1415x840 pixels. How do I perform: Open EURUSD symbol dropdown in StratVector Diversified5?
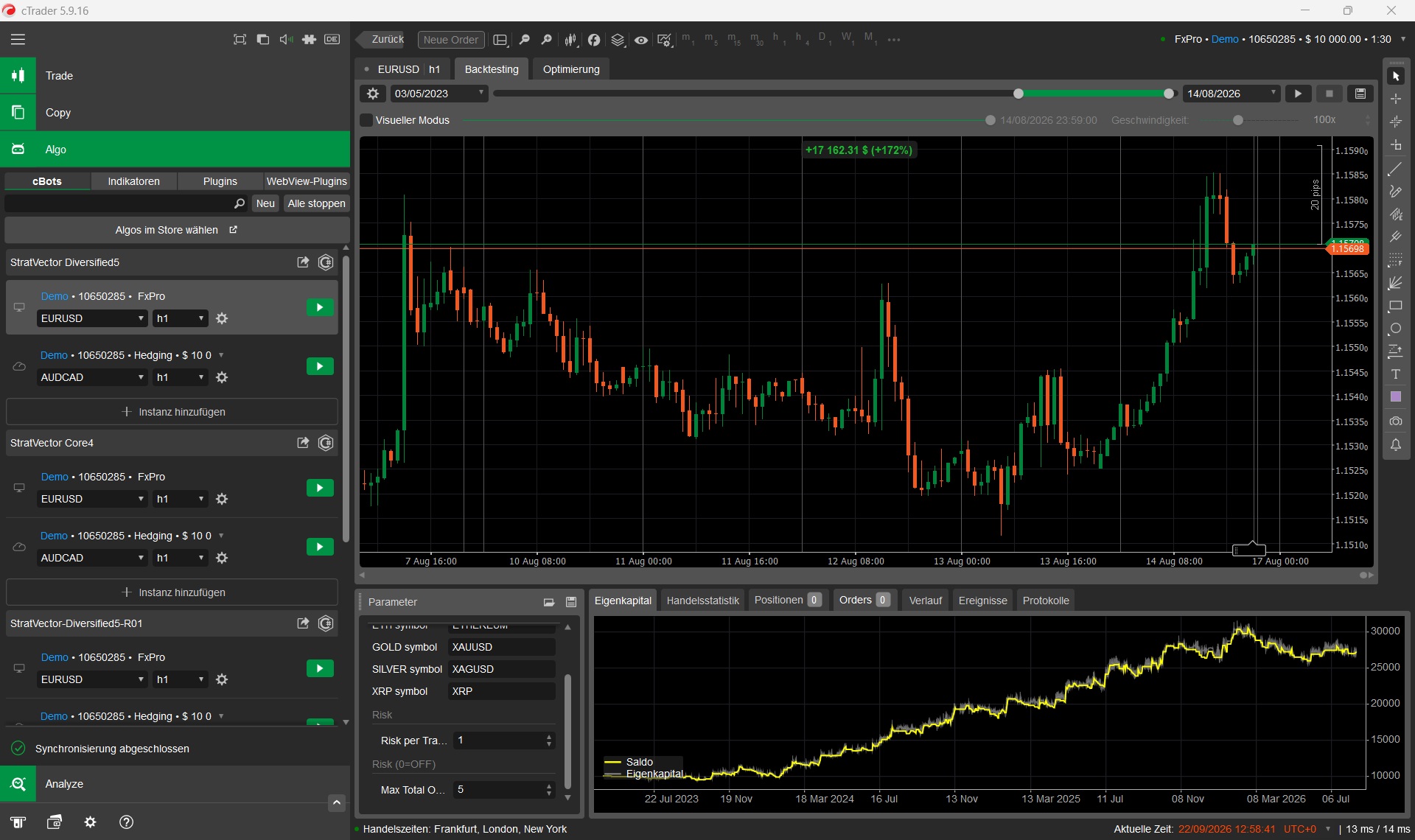tap(93, 318)
